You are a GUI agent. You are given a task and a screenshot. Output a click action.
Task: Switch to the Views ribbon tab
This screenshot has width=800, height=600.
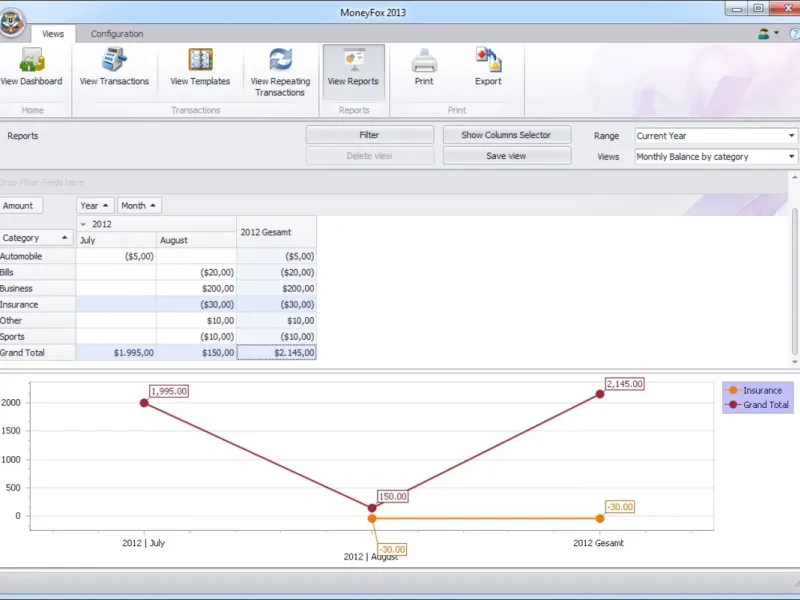point(53,34)
